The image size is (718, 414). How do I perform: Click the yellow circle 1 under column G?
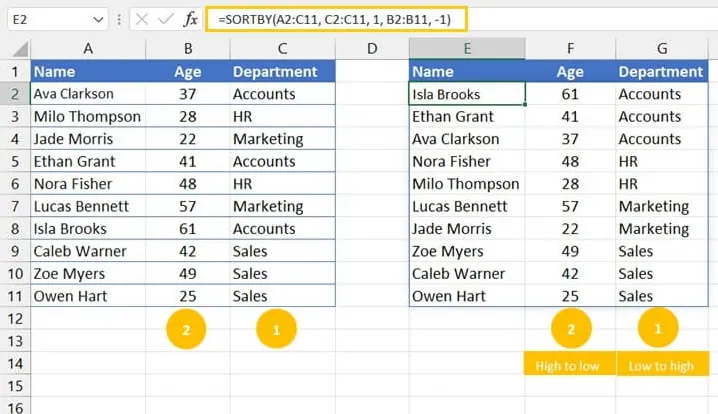tap(658, 328)
